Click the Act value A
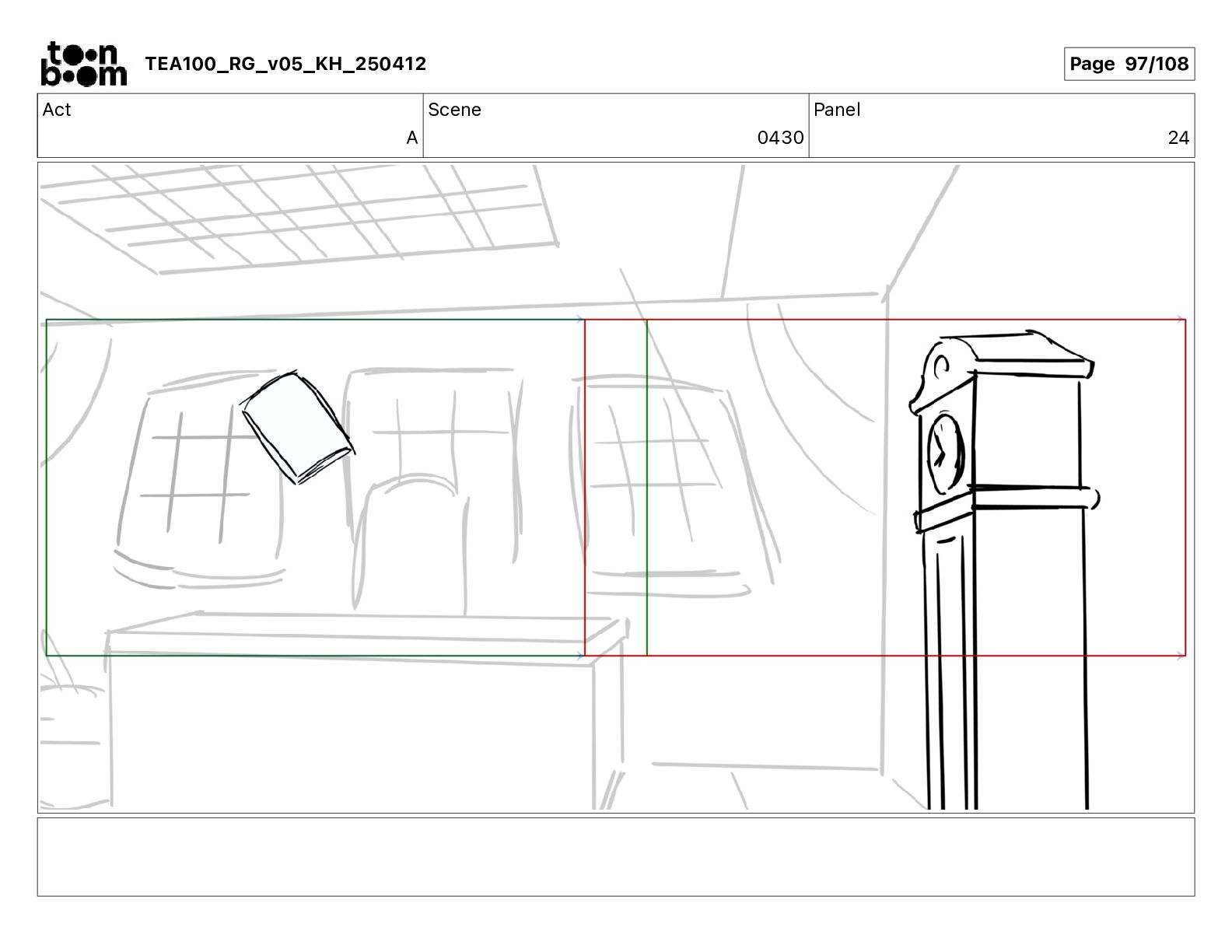 pyautogui.click(x=411, y=138)
